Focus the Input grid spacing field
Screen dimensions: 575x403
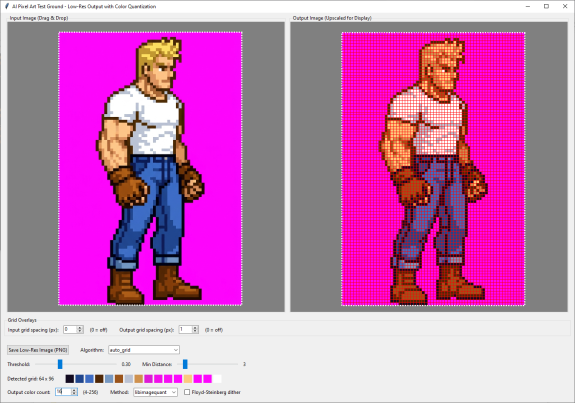point(70,329)
